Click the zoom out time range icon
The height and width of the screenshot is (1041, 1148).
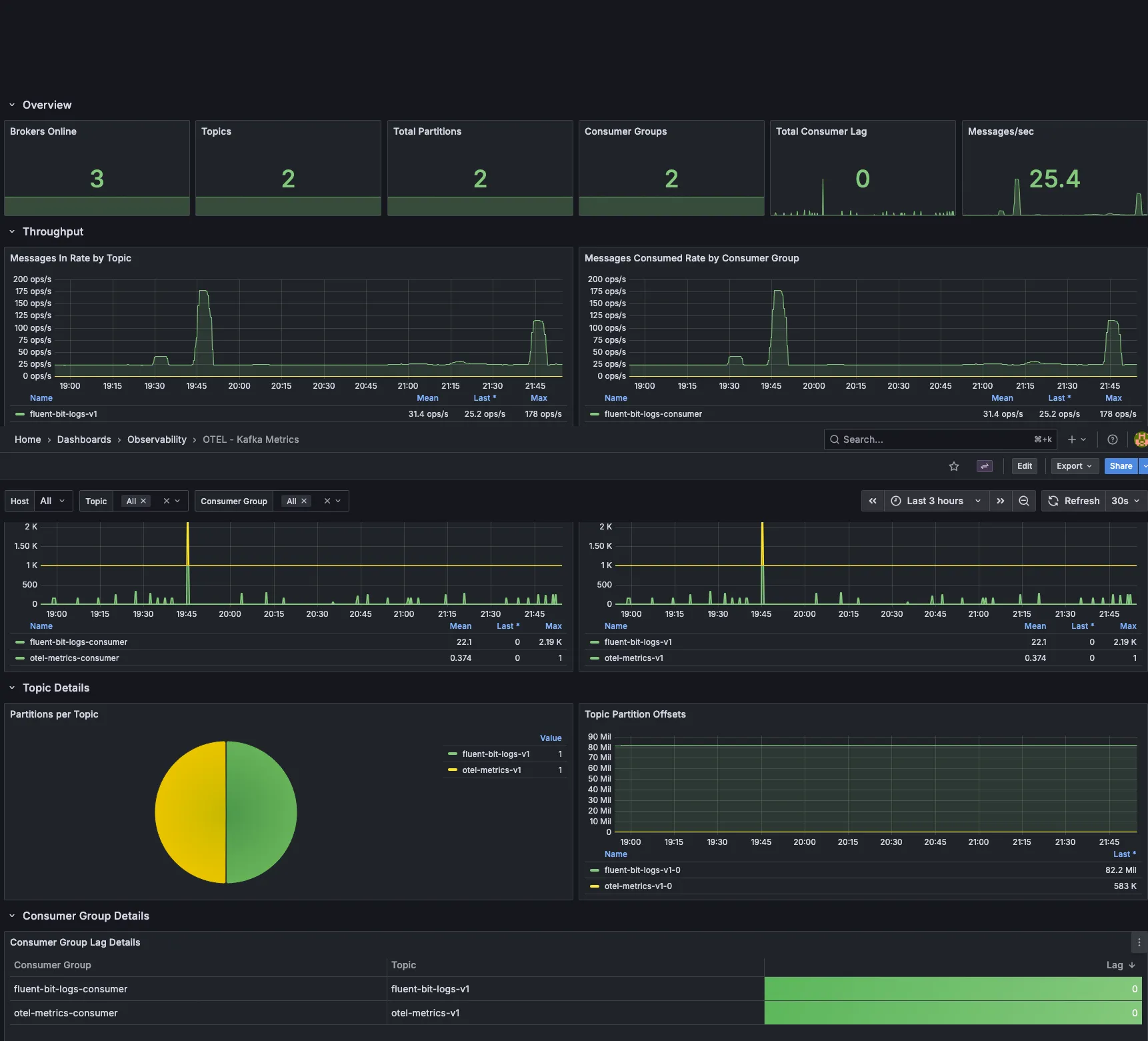tap(1023, 501)
